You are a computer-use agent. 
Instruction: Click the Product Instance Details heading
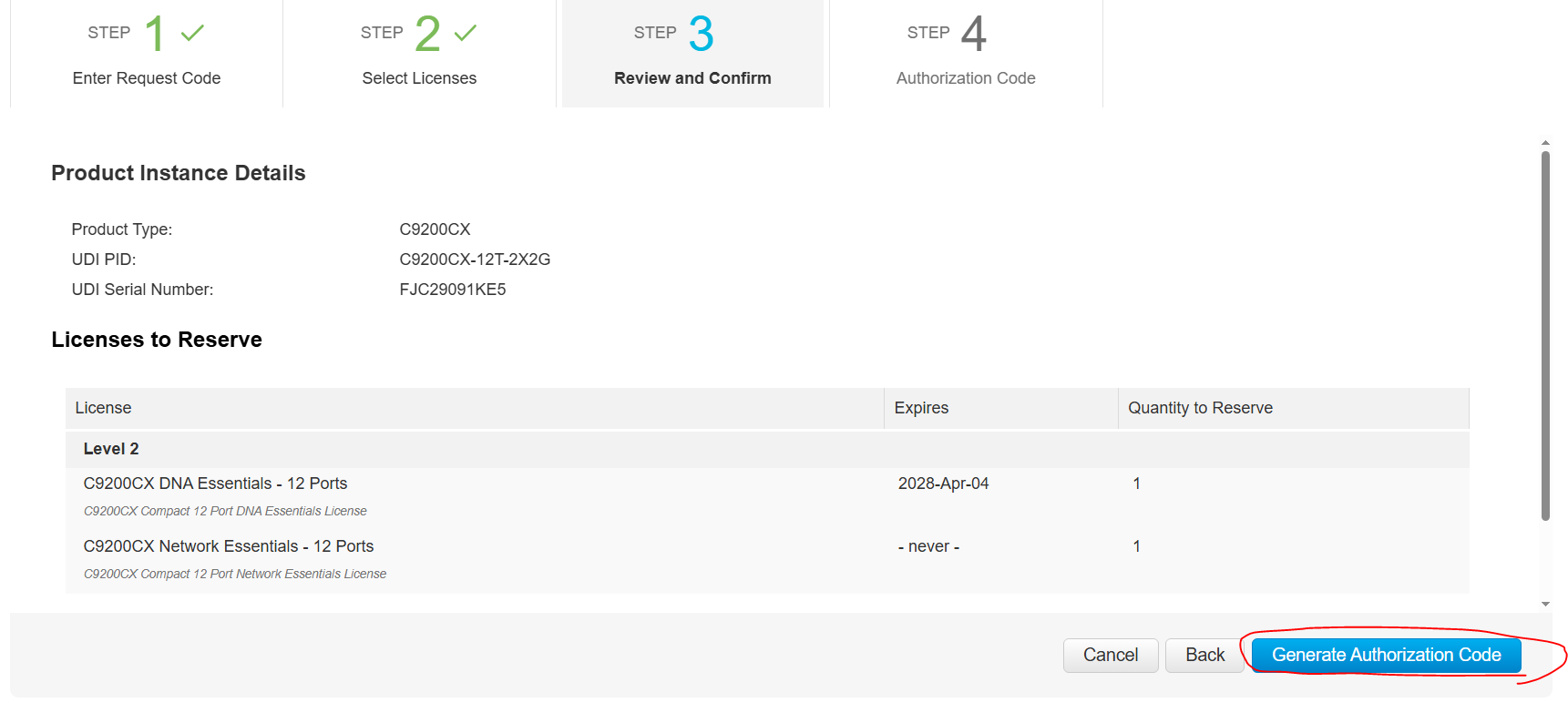tap(179, 173)
